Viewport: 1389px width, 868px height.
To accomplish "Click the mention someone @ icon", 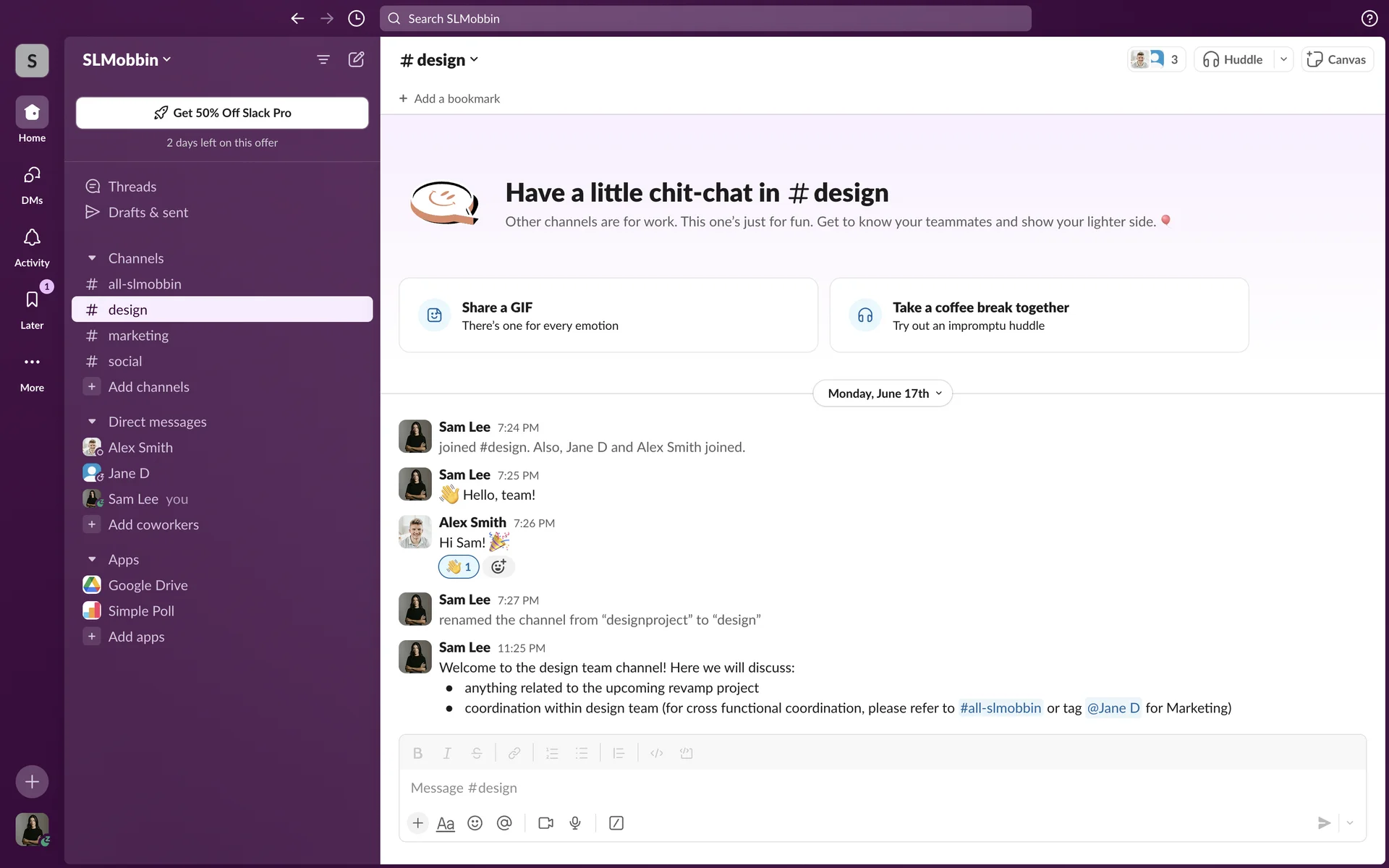I will coord(504,823).
